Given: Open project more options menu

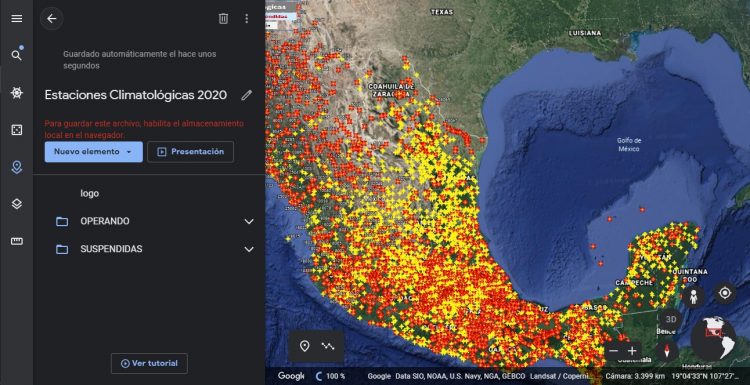Looking at the screenshot, I should point(247,19).
